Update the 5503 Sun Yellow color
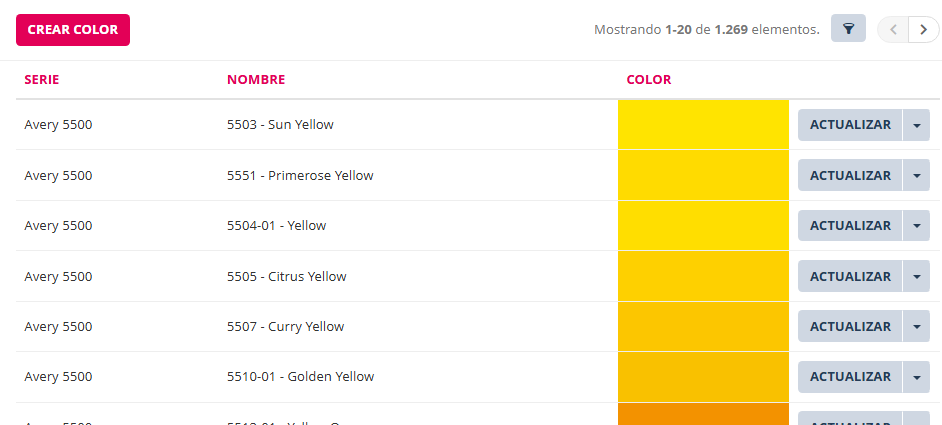 (x=850, y=125)
